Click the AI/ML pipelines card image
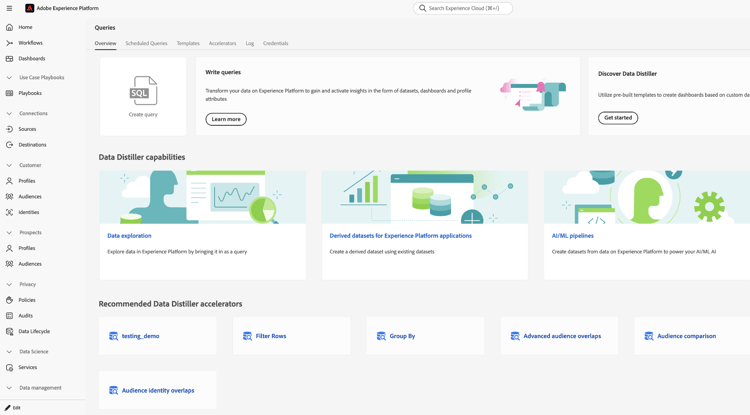Image resolution: width=750 pixels, height=415 pixels. [x=647, y=197]
